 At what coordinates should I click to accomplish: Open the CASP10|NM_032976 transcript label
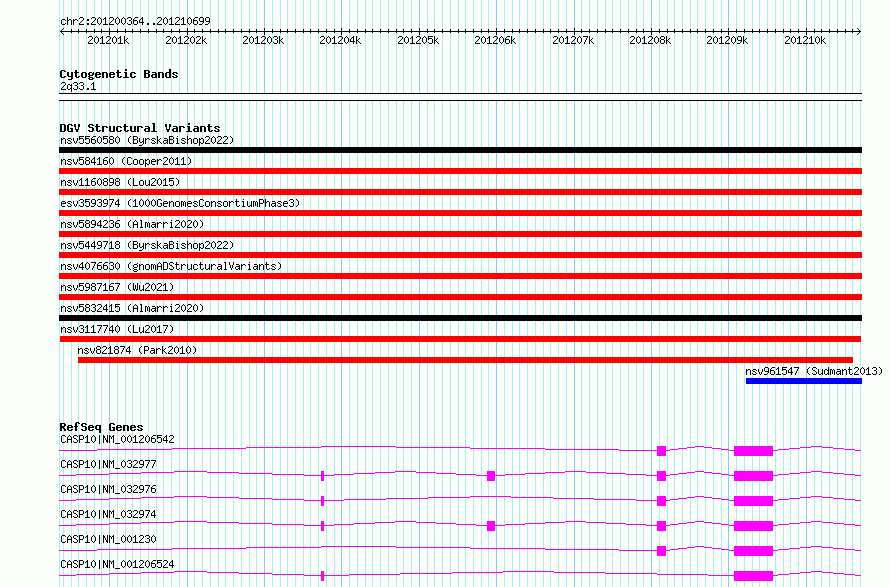coord(108,489)
